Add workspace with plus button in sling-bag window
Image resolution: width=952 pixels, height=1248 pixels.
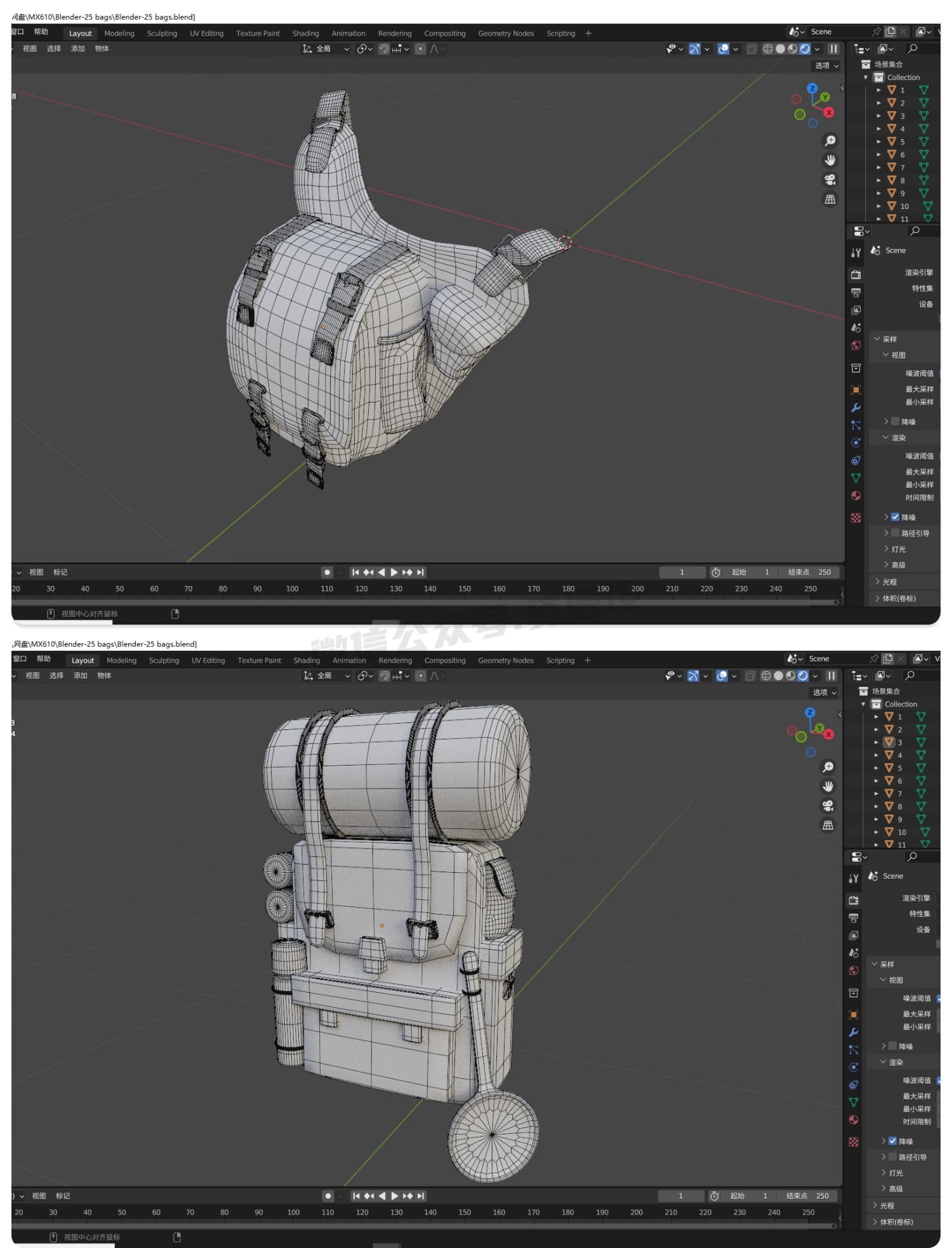[588, 33]
